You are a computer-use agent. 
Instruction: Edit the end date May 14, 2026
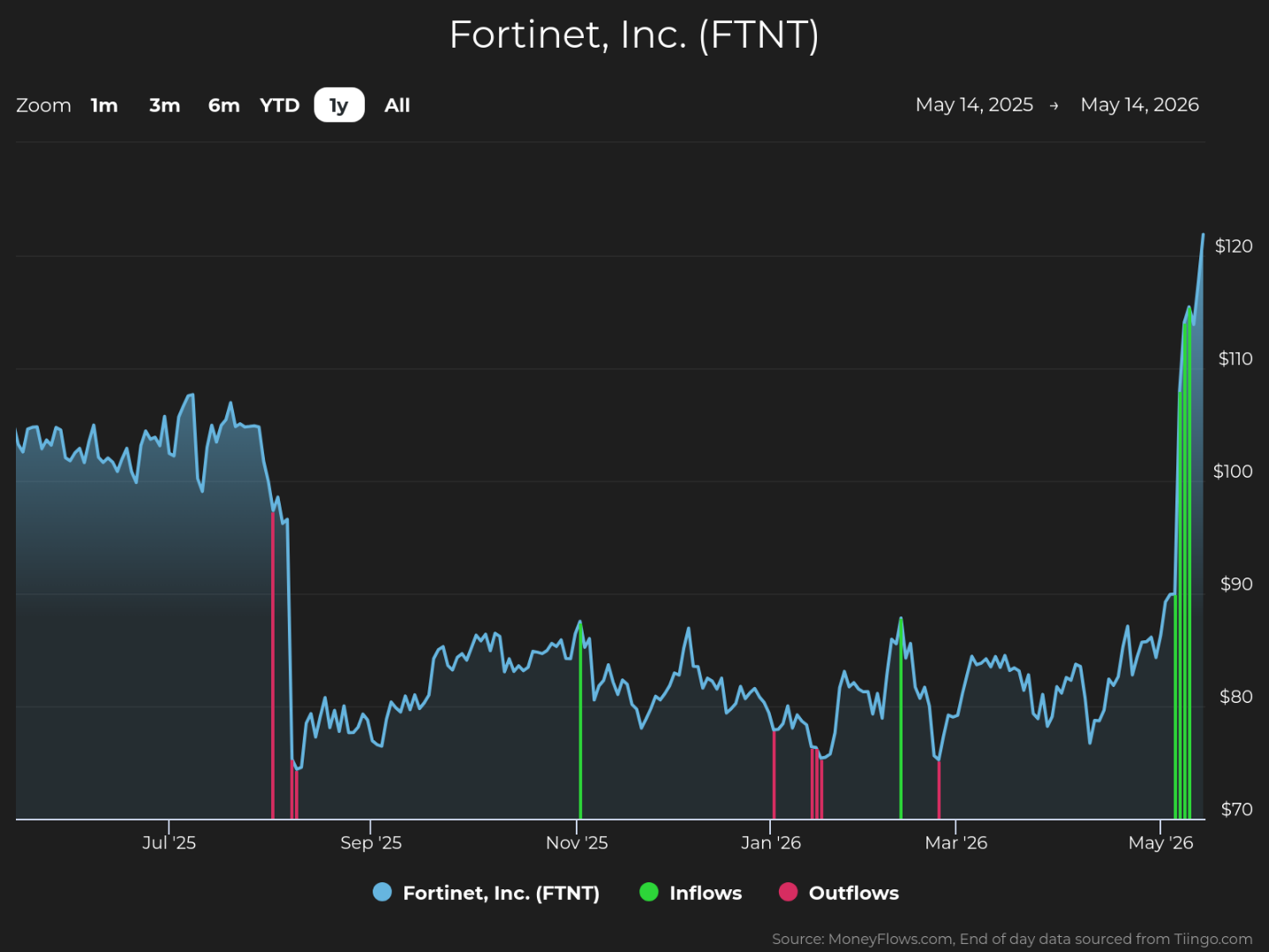[x=1139, y=105]
